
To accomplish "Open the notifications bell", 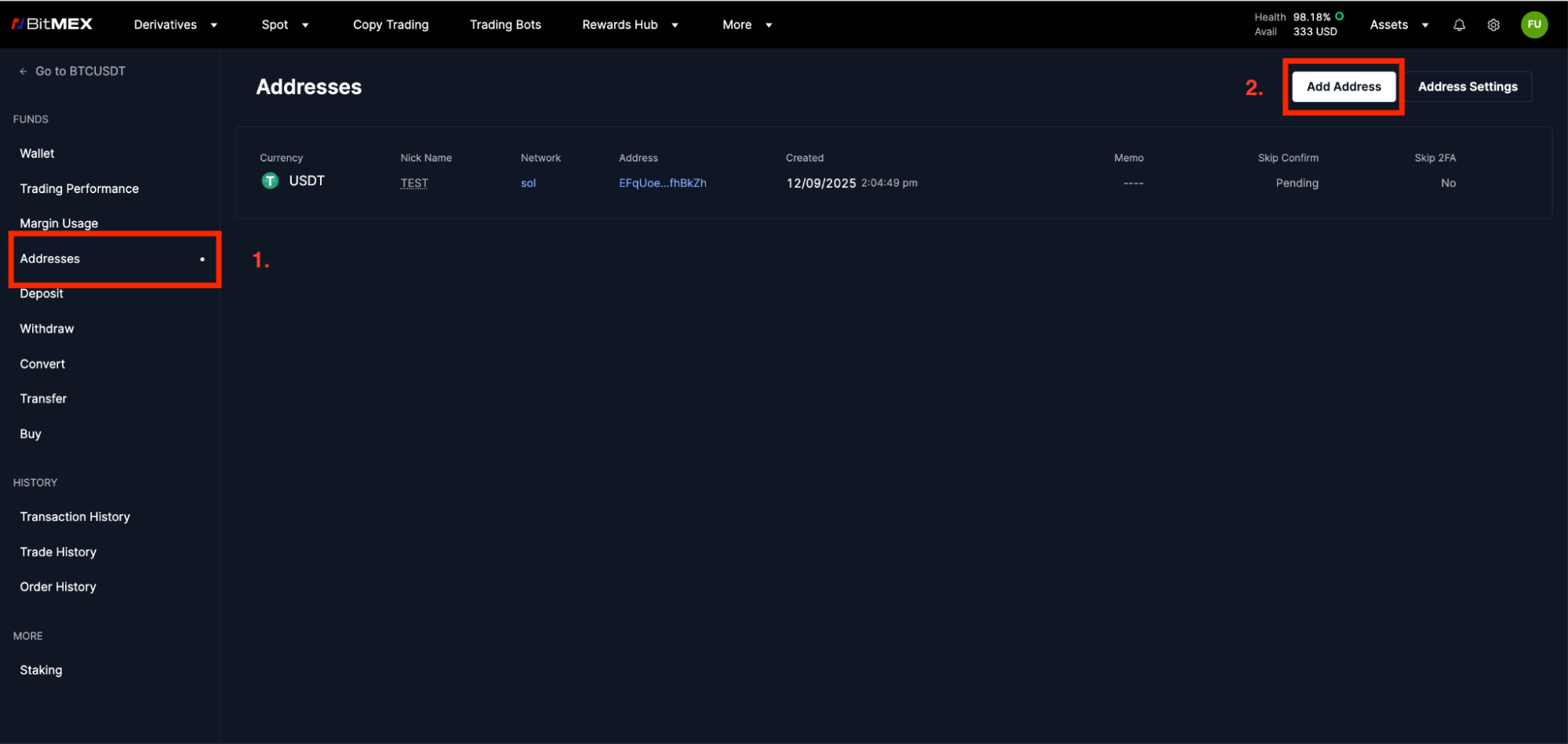I will coord(1459,25).
